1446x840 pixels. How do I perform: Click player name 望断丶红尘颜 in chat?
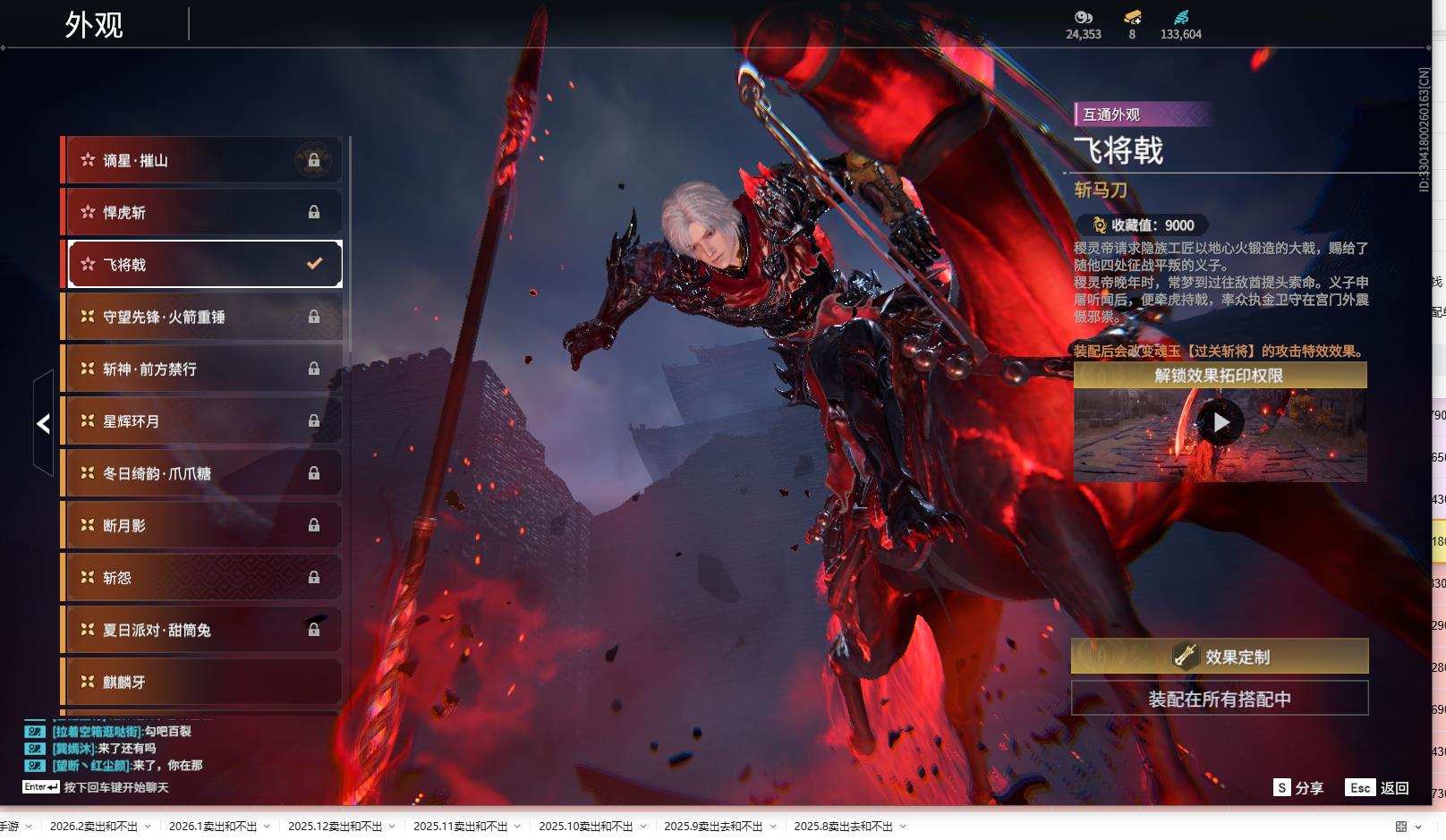pyautogui.click(x=91, y=766)
